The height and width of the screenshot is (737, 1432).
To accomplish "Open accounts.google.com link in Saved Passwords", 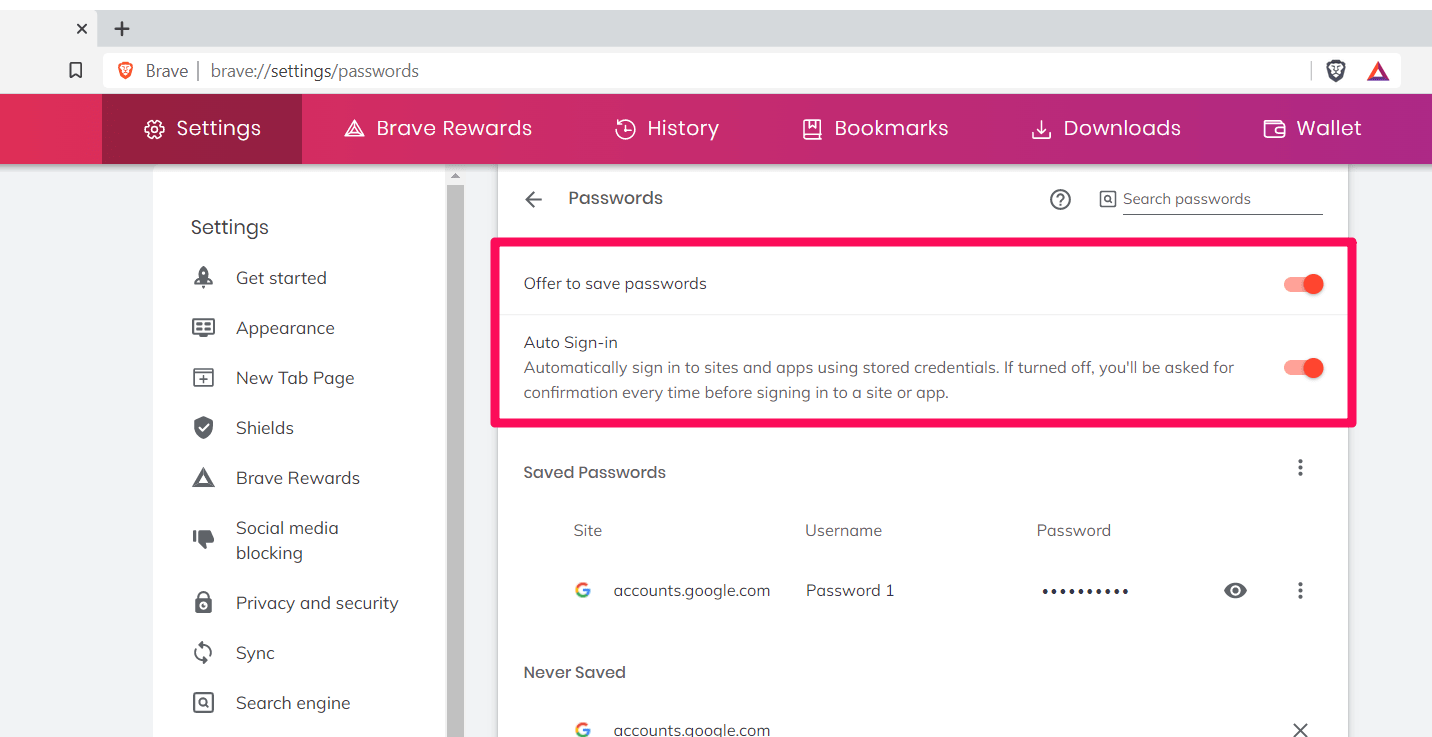I will pyautogui.click(x=692, y=590).
